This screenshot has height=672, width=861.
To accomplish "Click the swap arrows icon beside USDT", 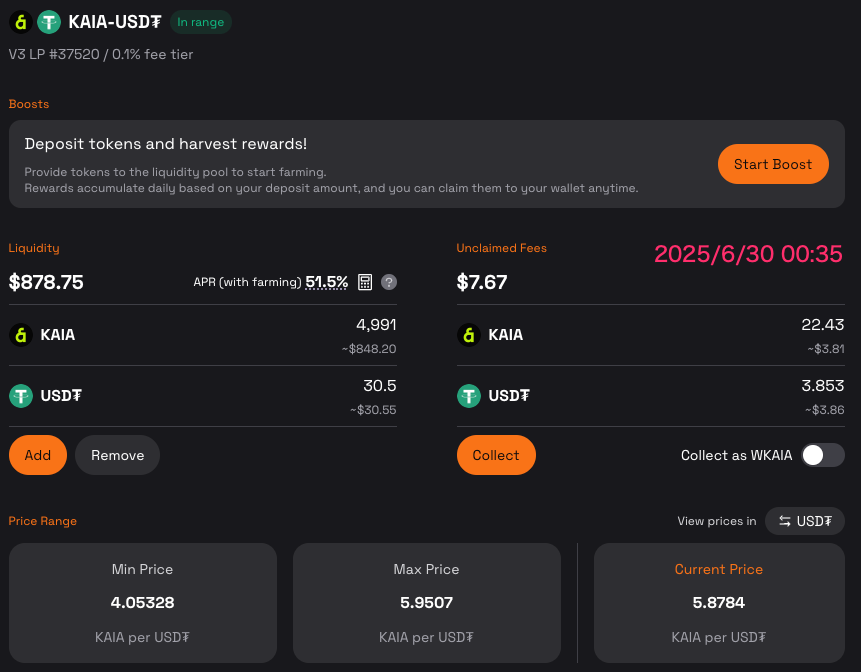I will pyautogui.click(x=785, y=521).
